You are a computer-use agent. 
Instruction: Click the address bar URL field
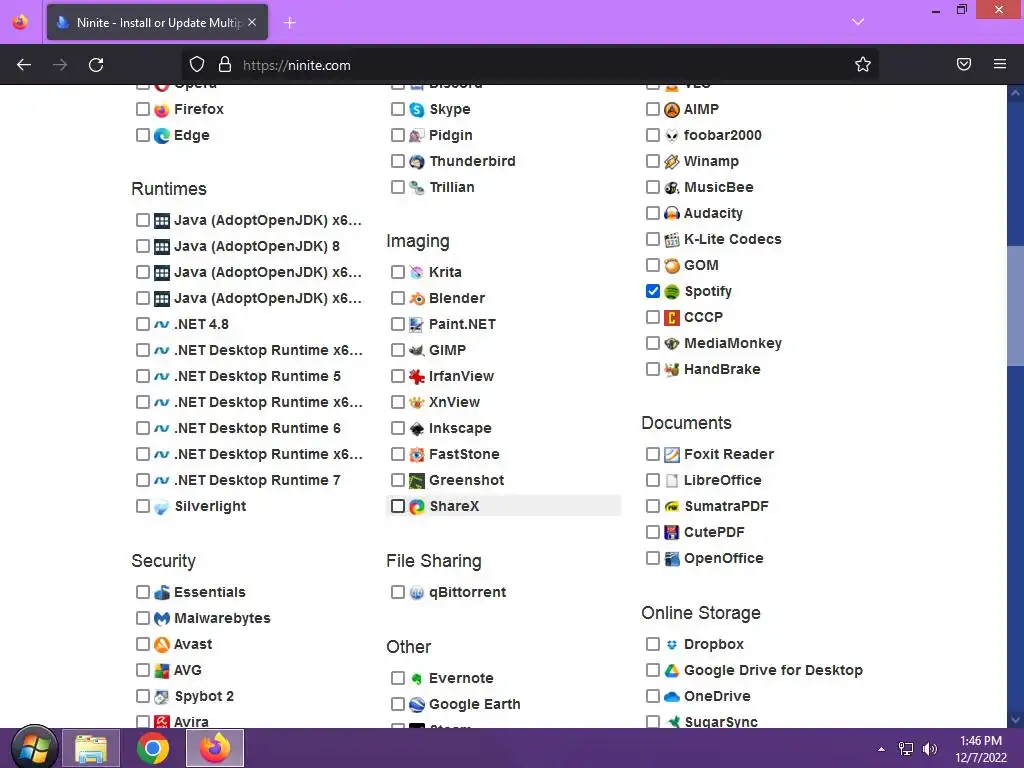[x=529, y=65]
